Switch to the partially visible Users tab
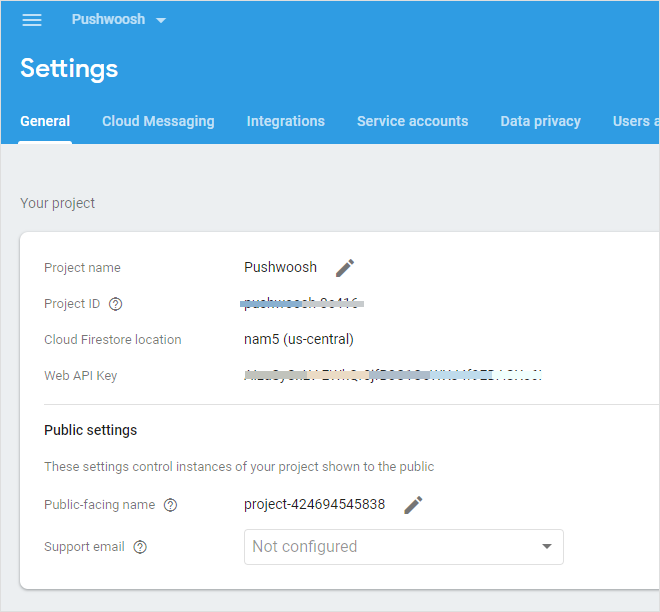This screenshot has width=660, height=612. point(635,121)
